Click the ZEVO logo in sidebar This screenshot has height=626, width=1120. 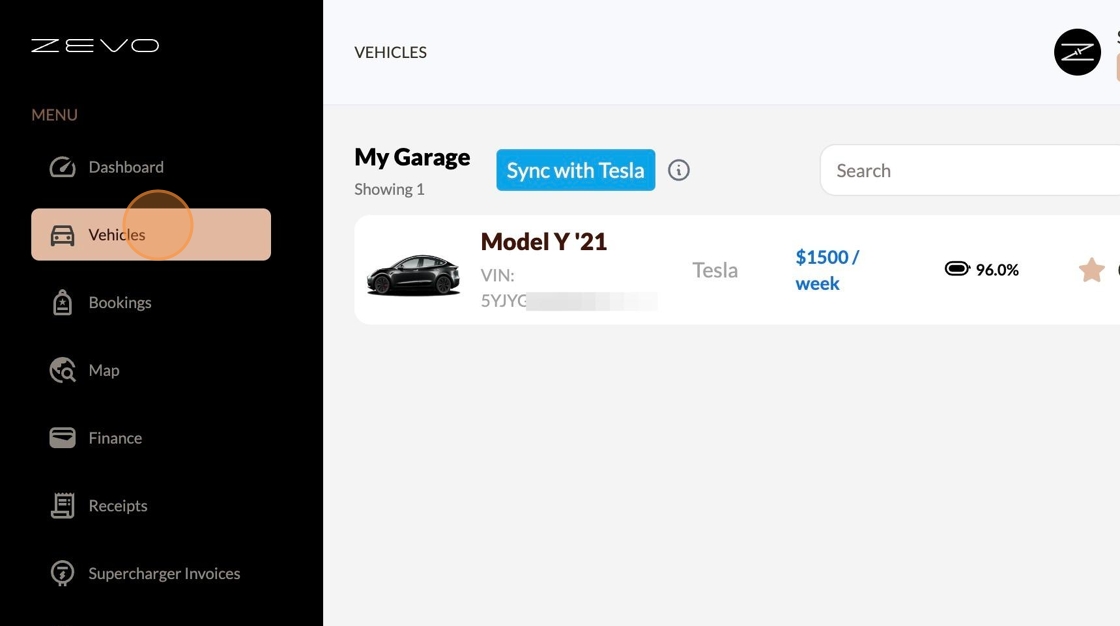pos(95,46)
